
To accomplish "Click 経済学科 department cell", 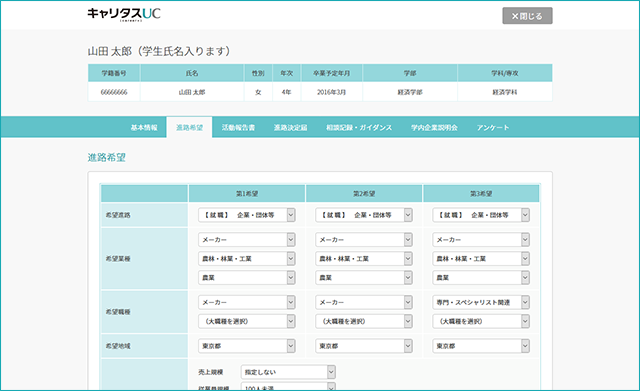I will click(x=504, y=92).
